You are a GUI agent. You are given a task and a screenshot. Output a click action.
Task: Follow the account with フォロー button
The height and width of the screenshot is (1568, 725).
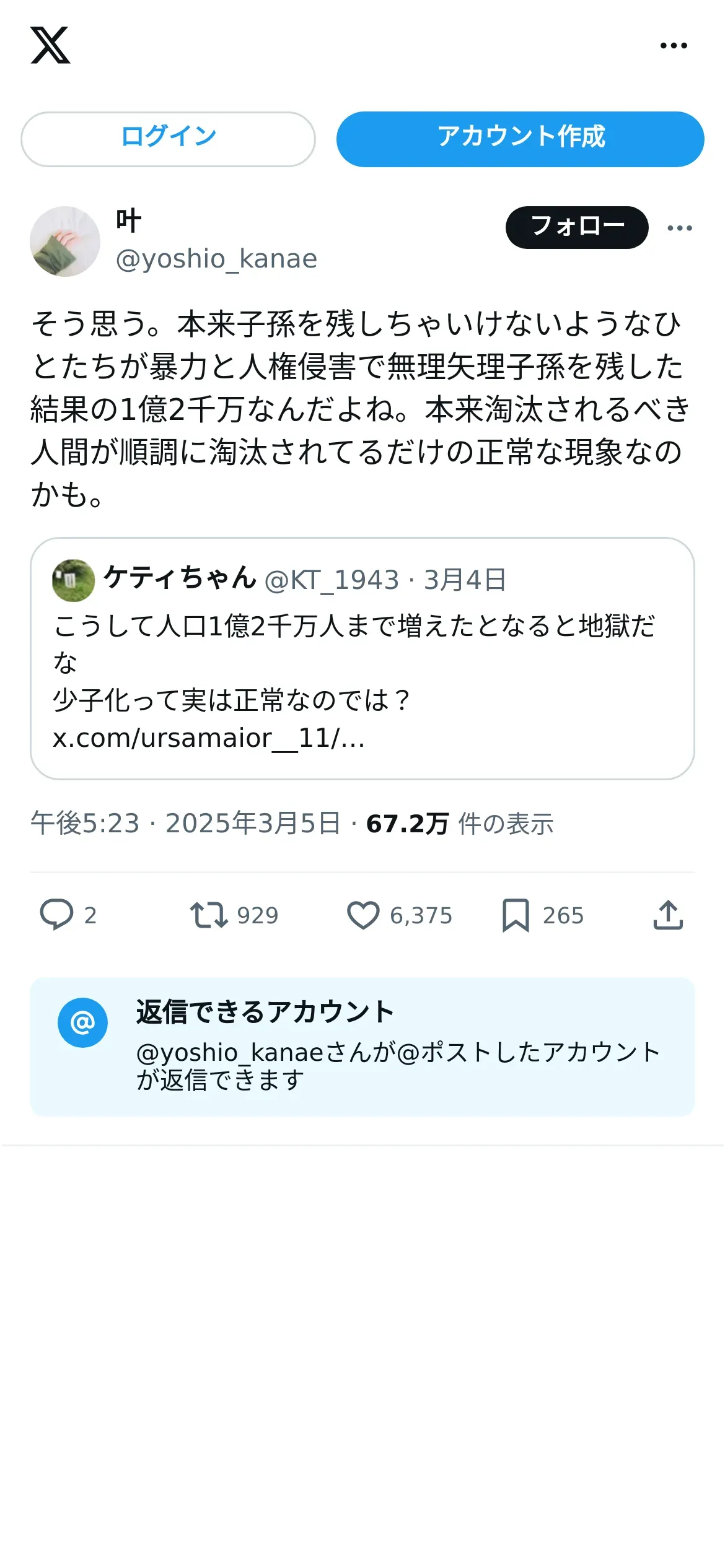(576, 227)
